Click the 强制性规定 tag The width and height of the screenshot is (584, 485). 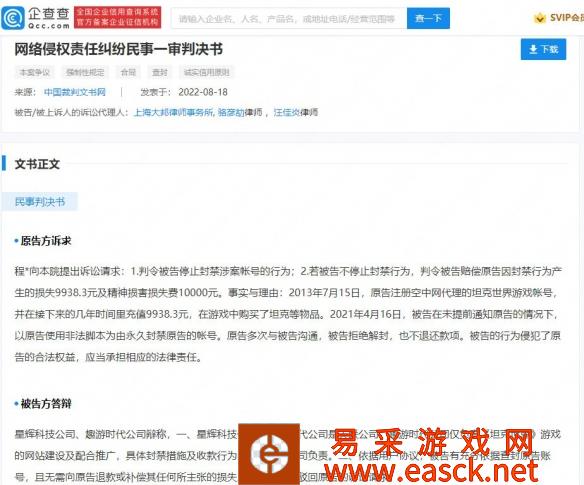[x=85, y=72]
